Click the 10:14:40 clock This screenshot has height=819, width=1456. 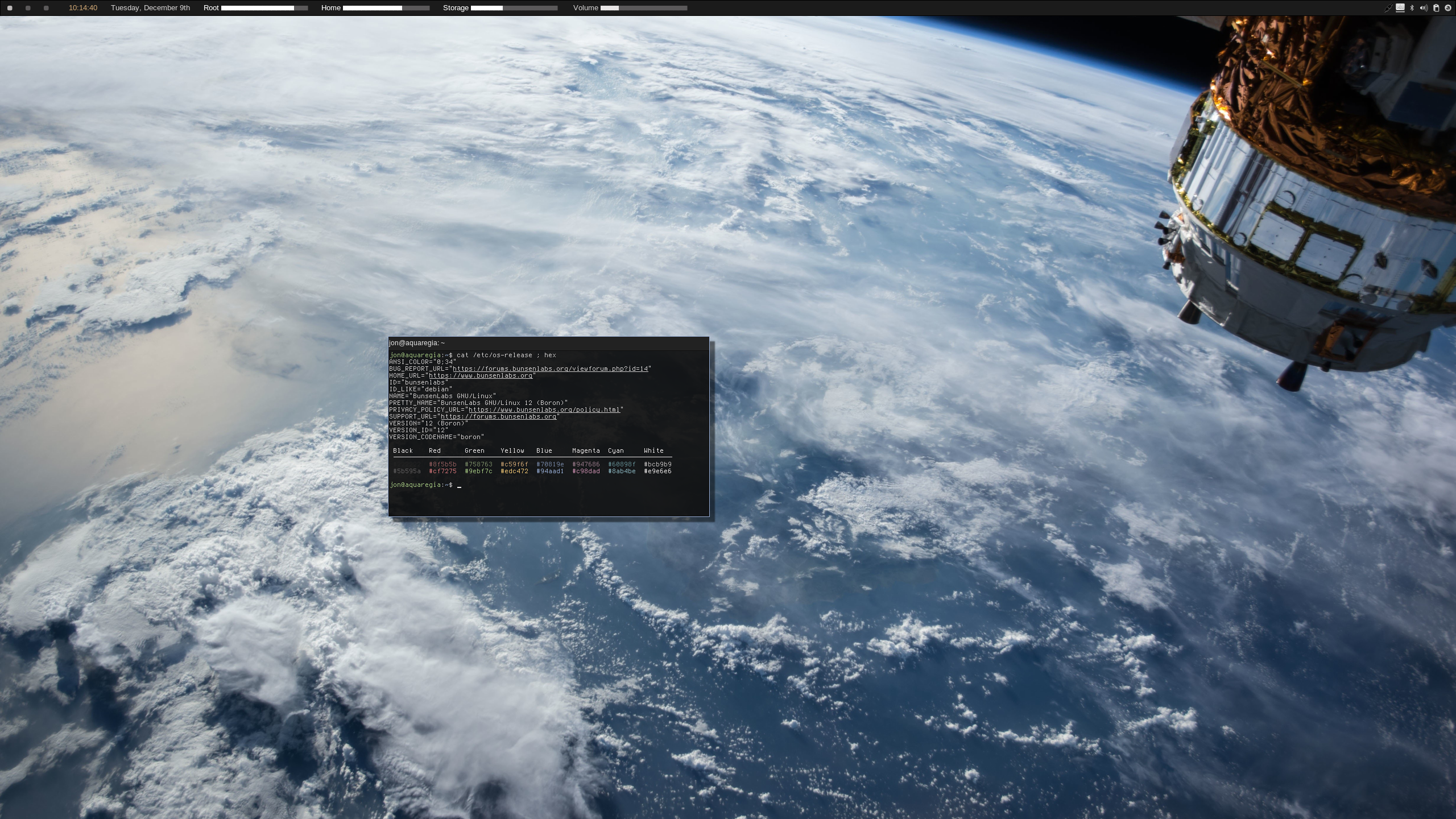coord(83,8)
